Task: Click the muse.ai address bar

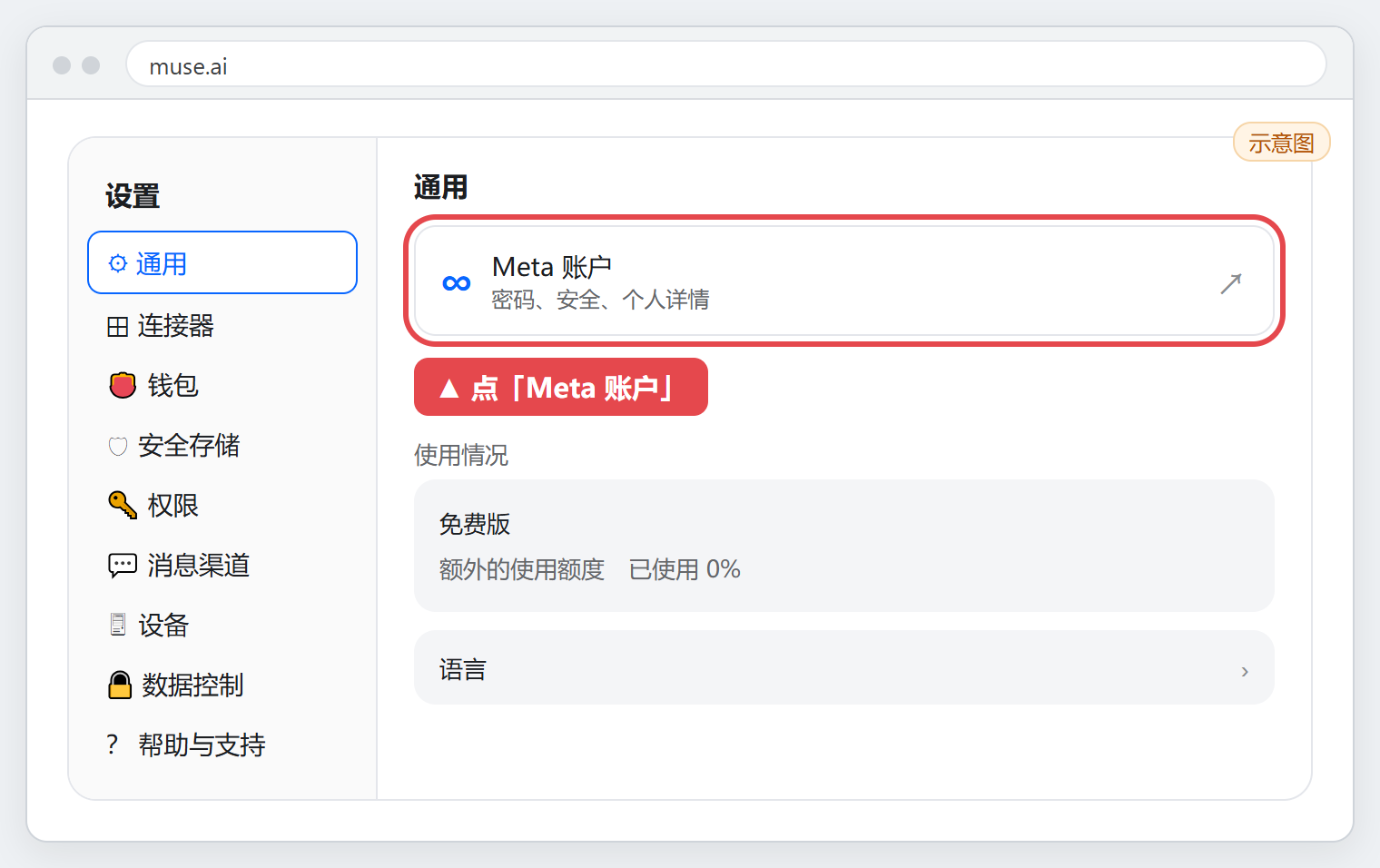Action: pos(726,64)
